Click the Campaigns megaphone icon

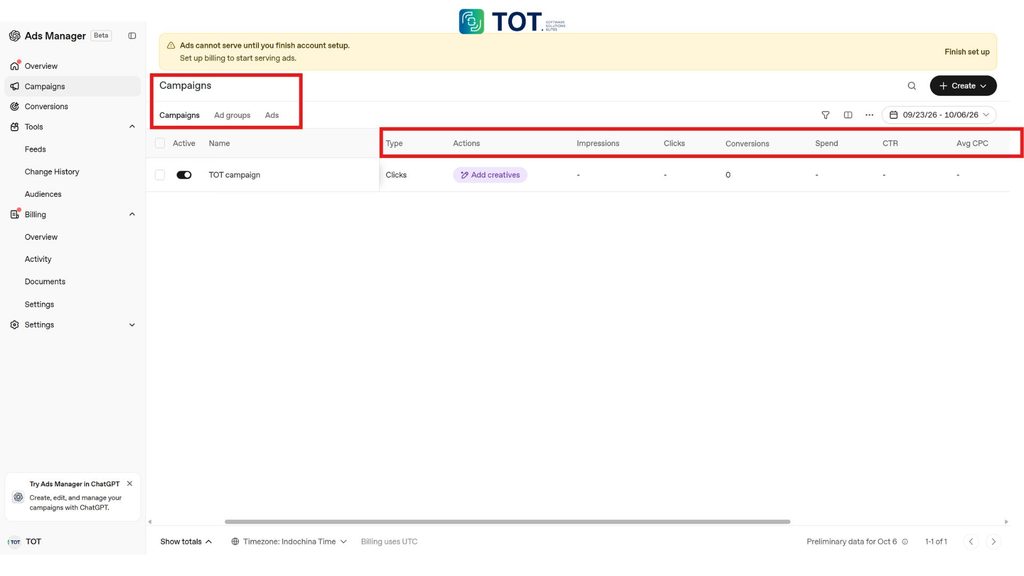pyautogui.click(x=14, y=86)
